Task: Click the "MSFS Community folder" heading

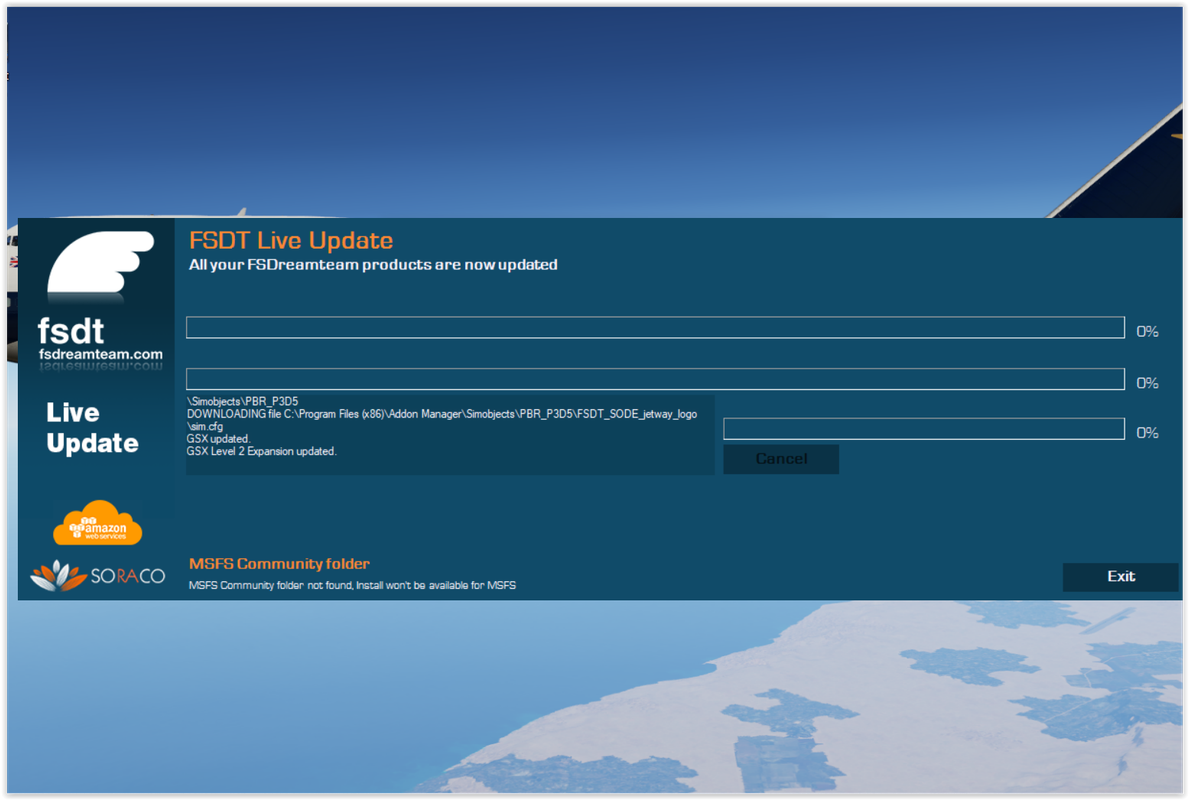Action: click(x=279, y=563)
